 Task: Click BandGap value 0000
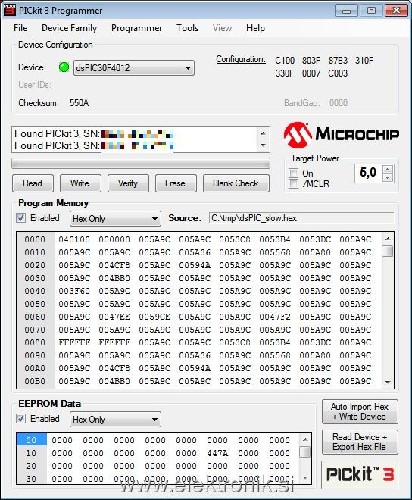click(338, 103)
